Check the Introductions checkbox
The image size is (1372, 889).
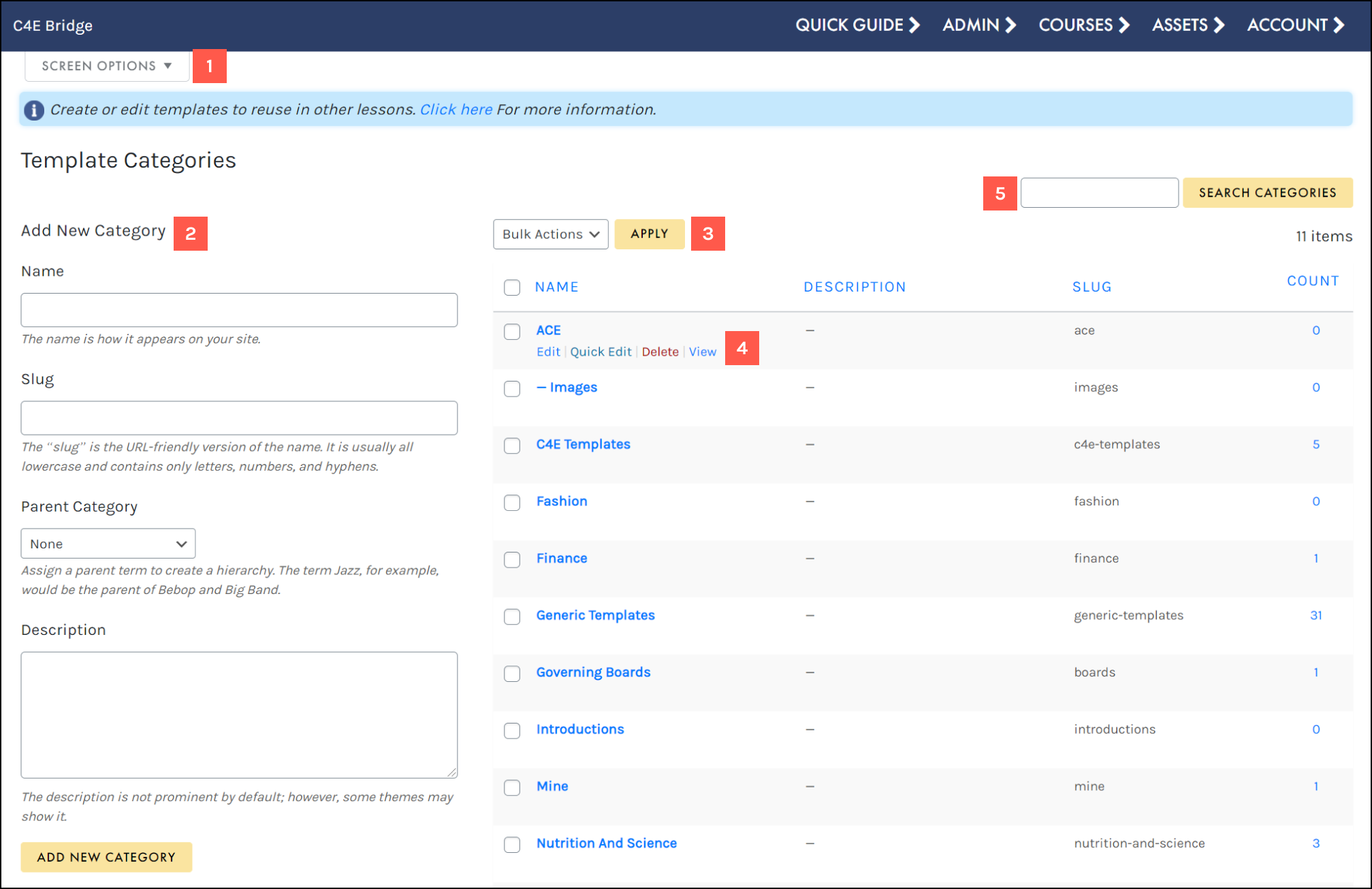click(x=512, y=731)
